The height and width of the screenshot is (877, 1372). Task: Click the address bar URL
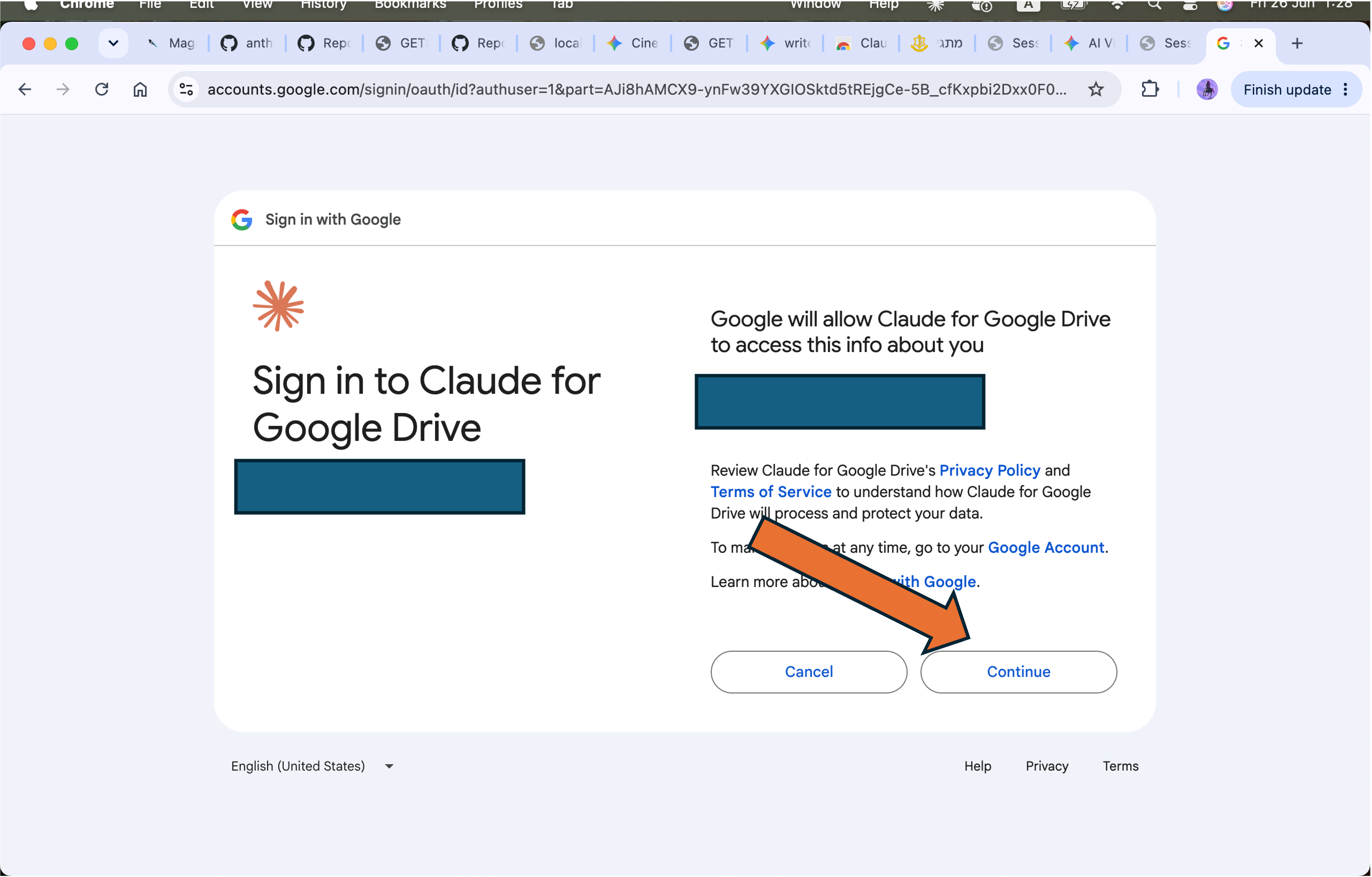636,89
